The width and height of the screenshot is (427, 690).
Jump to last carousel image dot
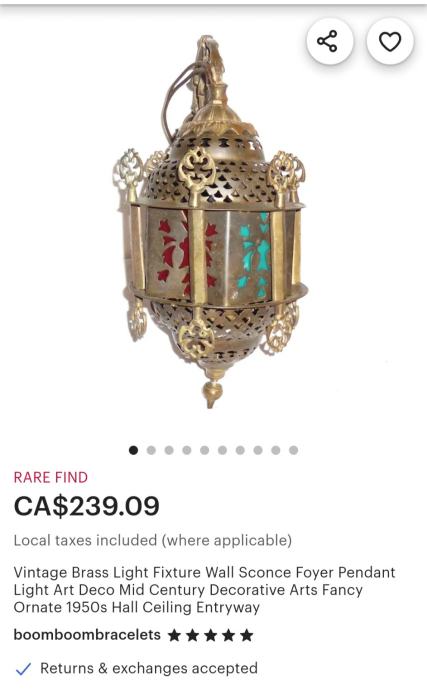(x=294, y=450)
